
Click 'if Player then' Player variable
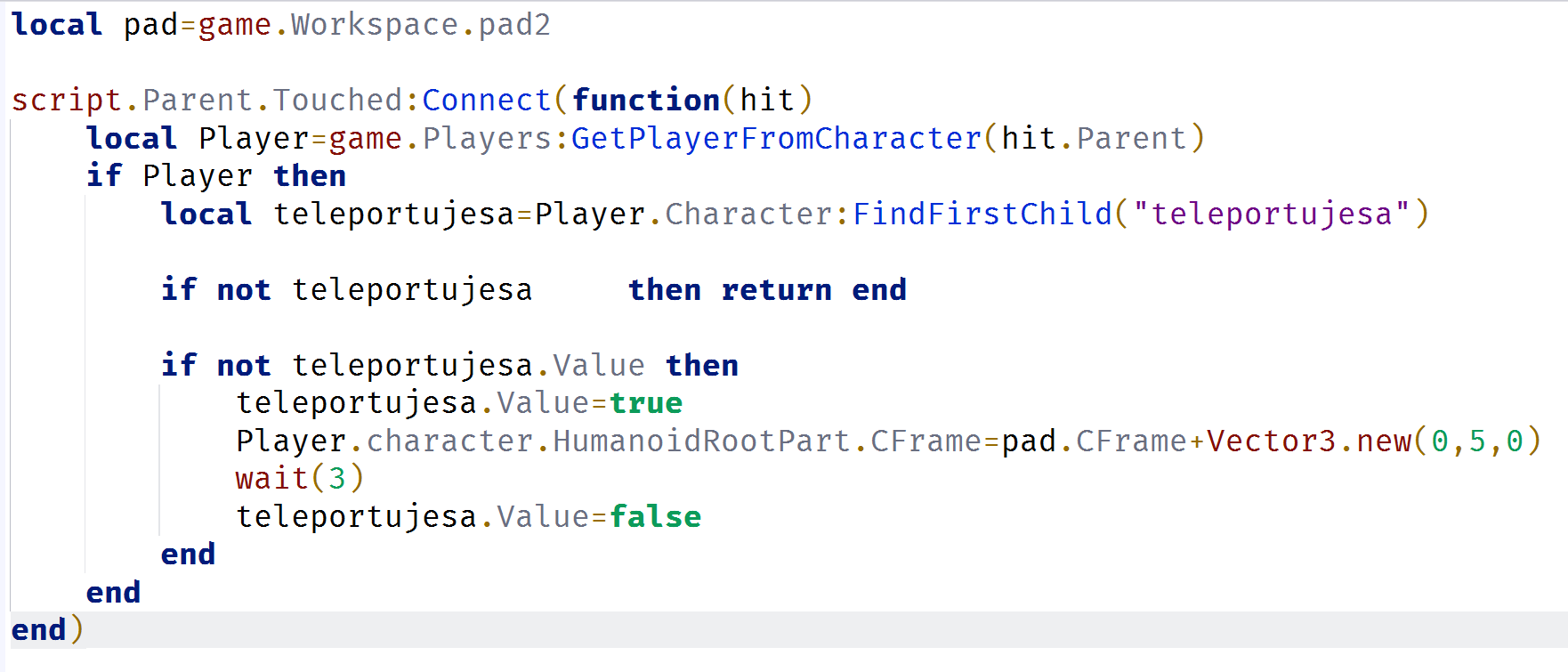[x=198, y=176]
